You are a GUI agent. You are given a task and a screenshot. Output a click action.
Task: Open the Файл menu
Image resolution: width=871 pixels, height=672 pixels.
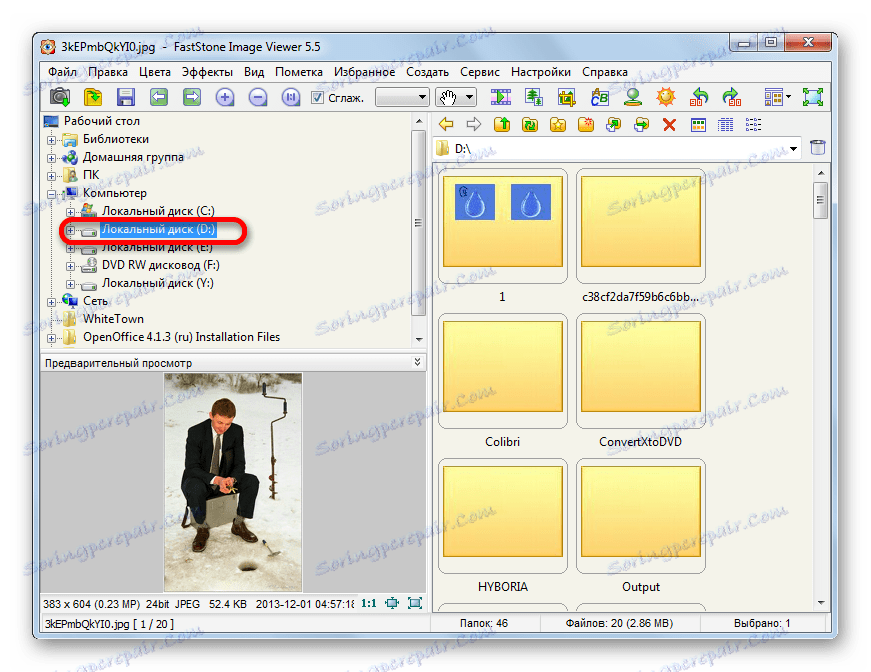coord(62,72)
